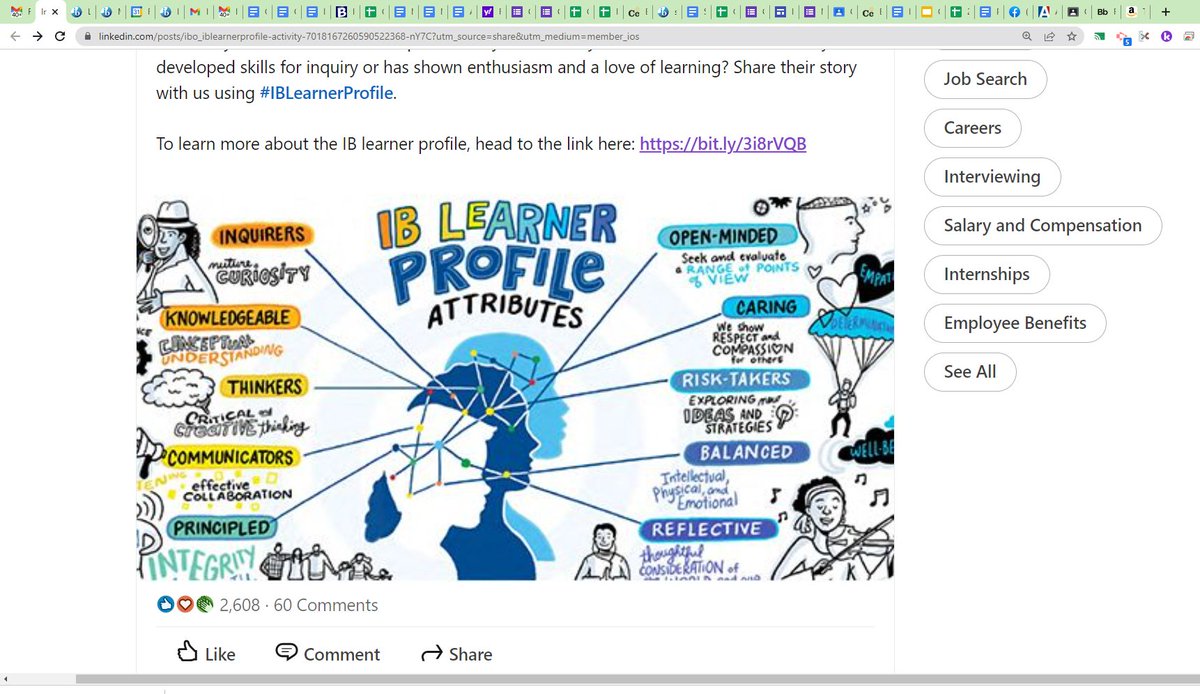Bookmark this page with the star icon
The height and width of the screenshot is (694, 1200).
click(1071, 35)
